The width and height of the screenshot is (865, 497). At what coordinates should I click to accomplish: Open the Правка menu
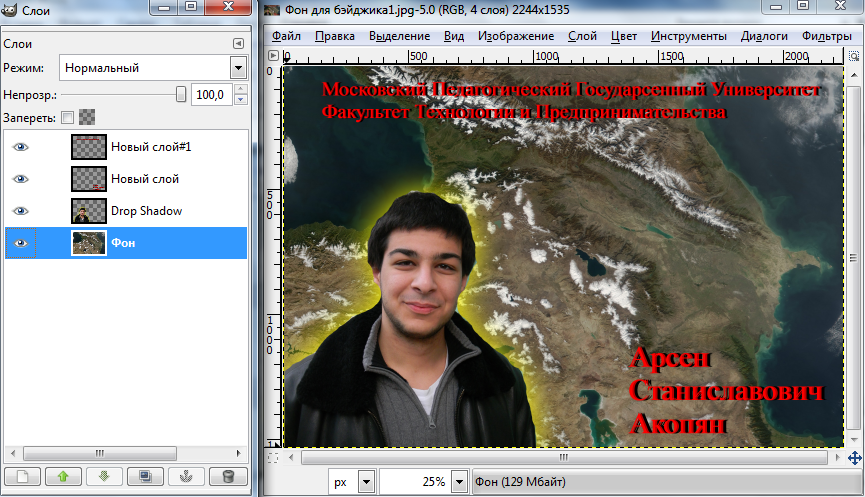pos(335,36)
